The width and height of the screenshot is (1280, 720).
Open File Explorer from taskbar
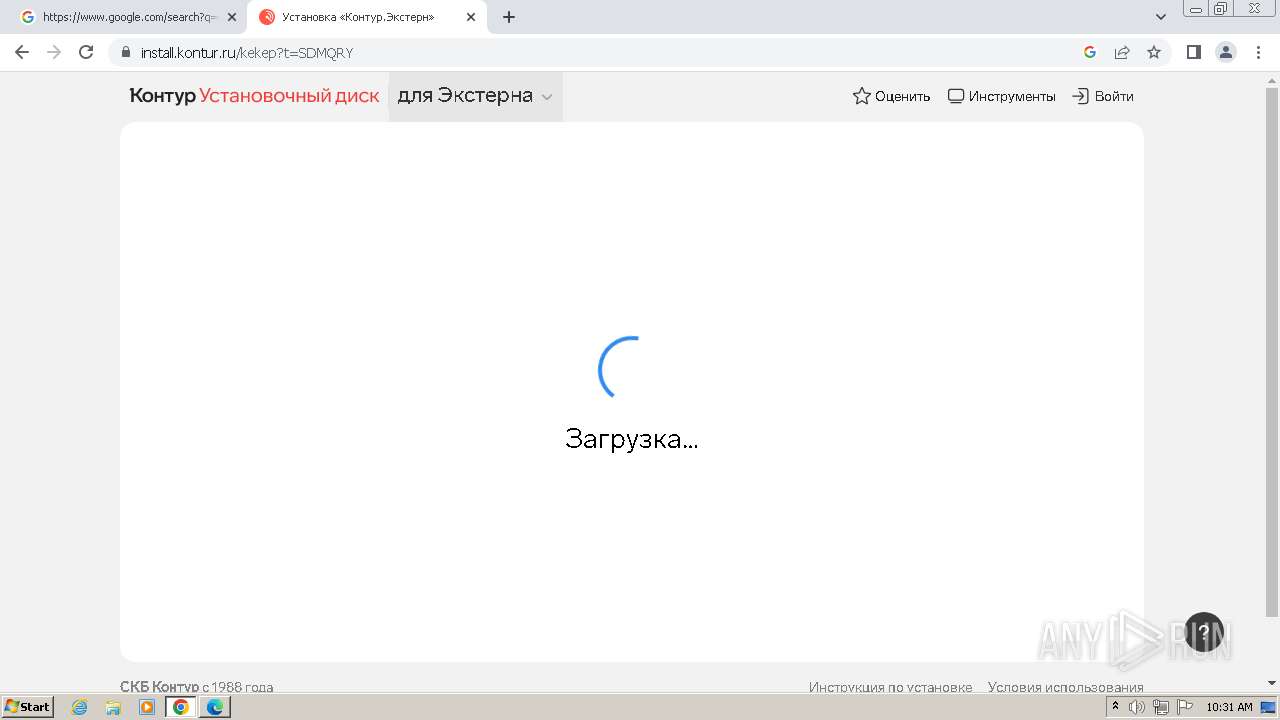(113, 707)
